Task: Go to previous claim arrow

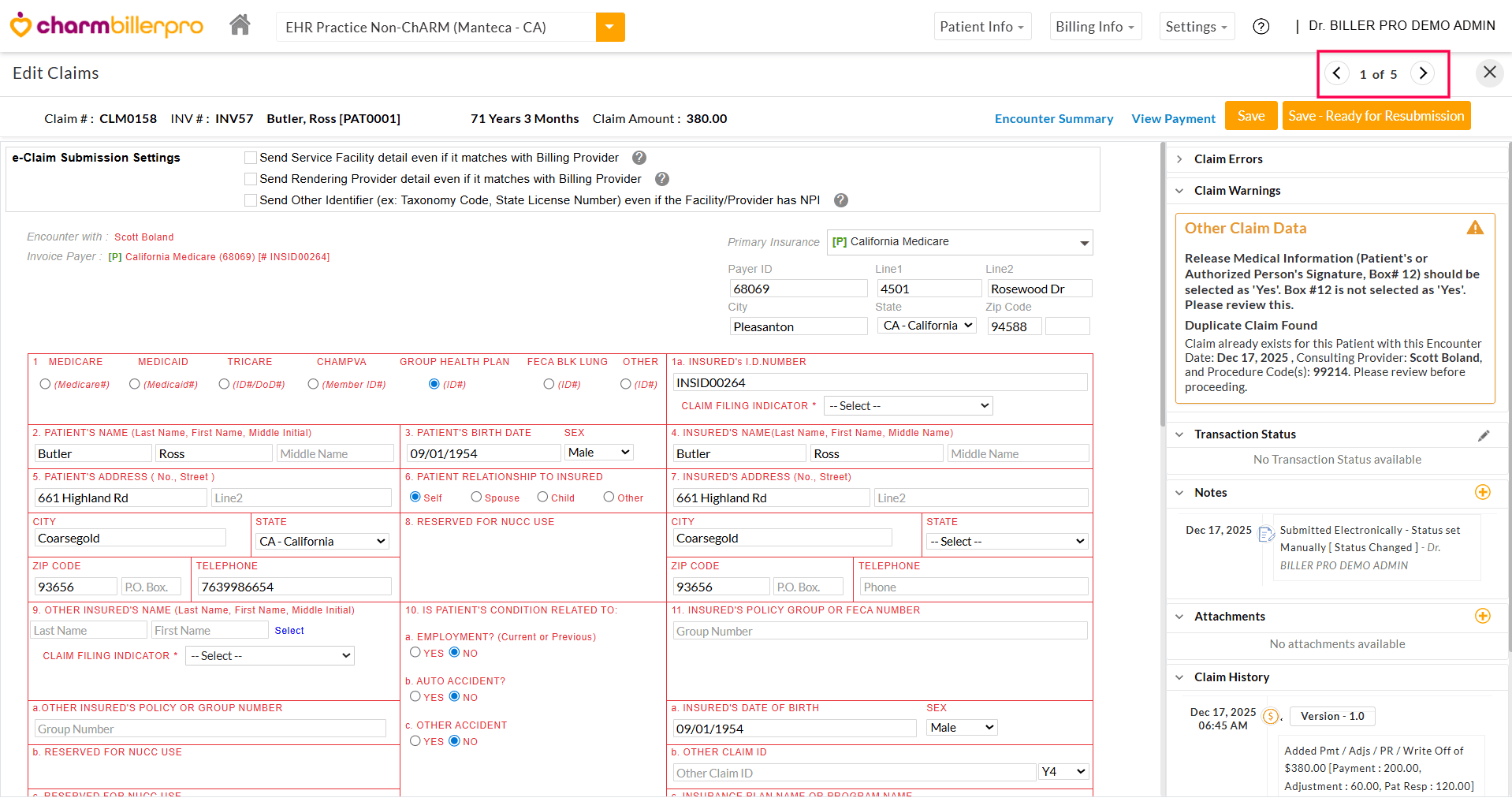Action: coord(1336,73)
